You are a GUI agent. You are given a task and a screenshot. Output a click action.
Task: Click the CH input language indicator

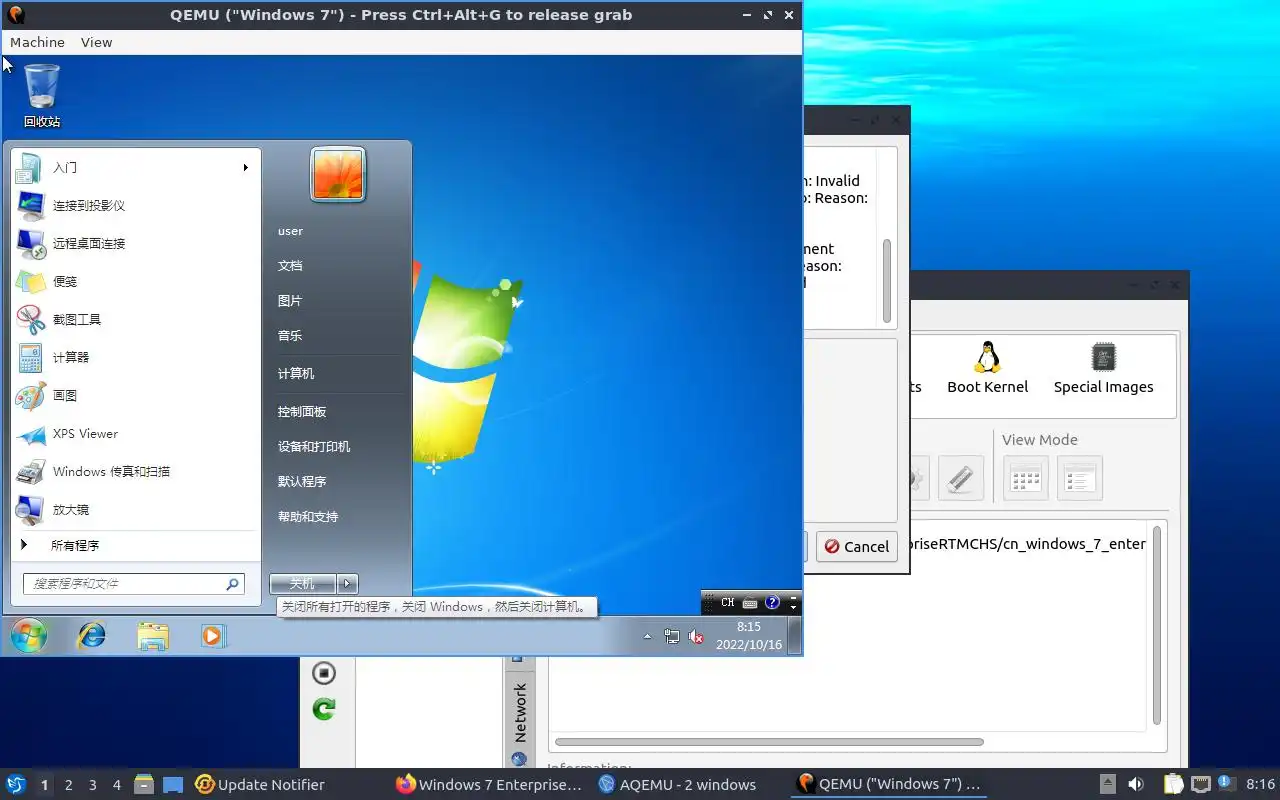coord(727,602)
